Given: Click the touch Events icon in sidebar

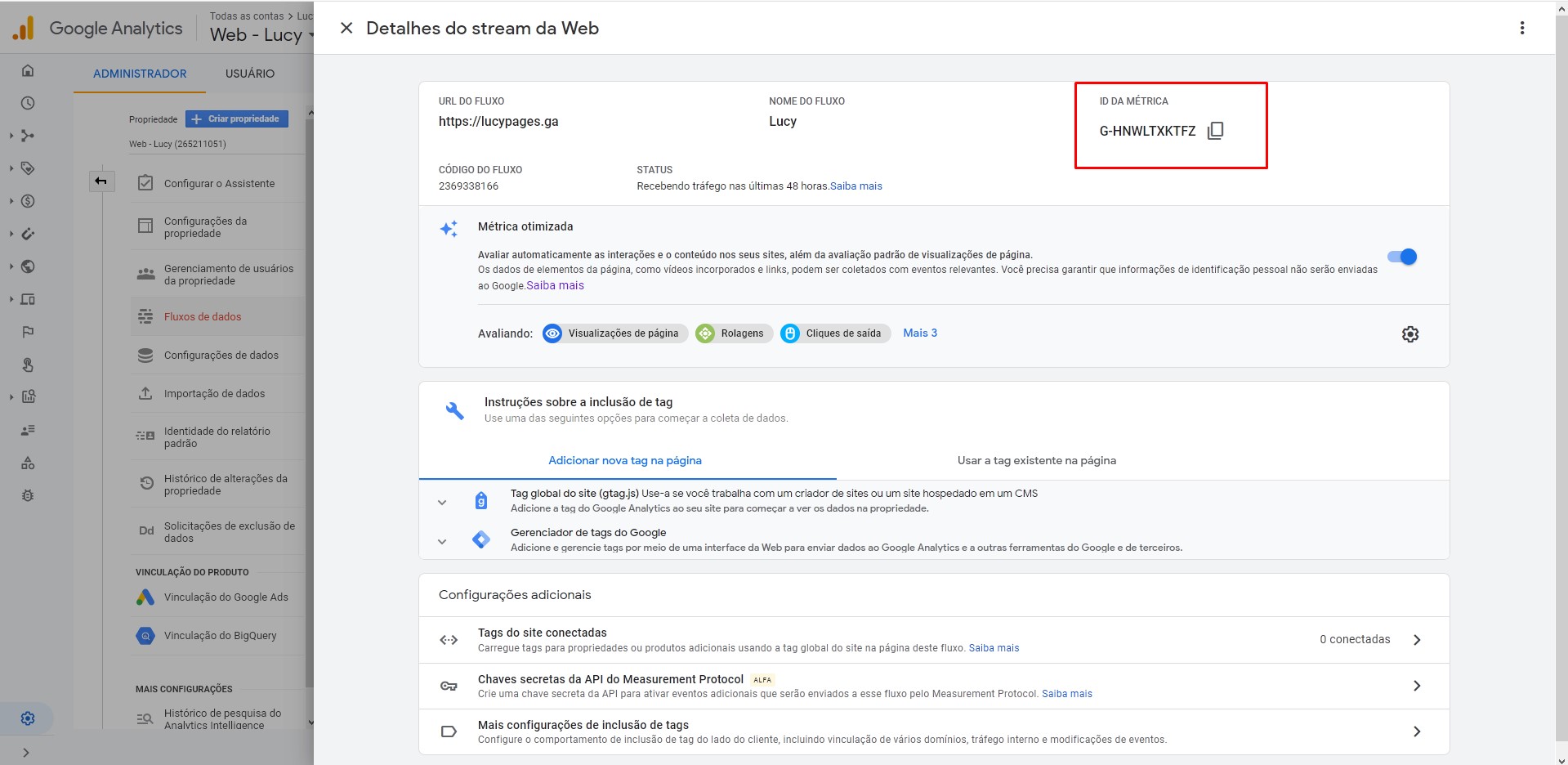Looking at the screenshot, I should pyautogui.click(x=28, y=365).
